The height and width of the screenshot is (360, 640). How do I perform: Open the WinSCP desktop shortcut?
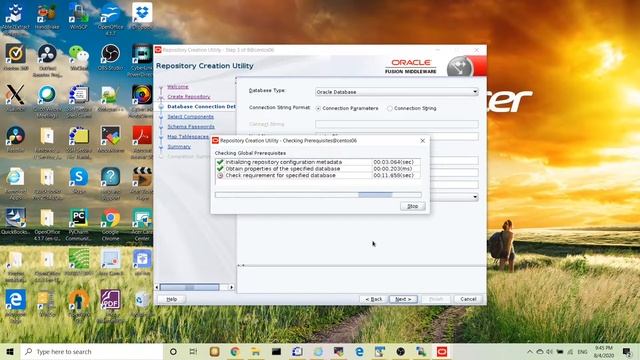point(78,16)
